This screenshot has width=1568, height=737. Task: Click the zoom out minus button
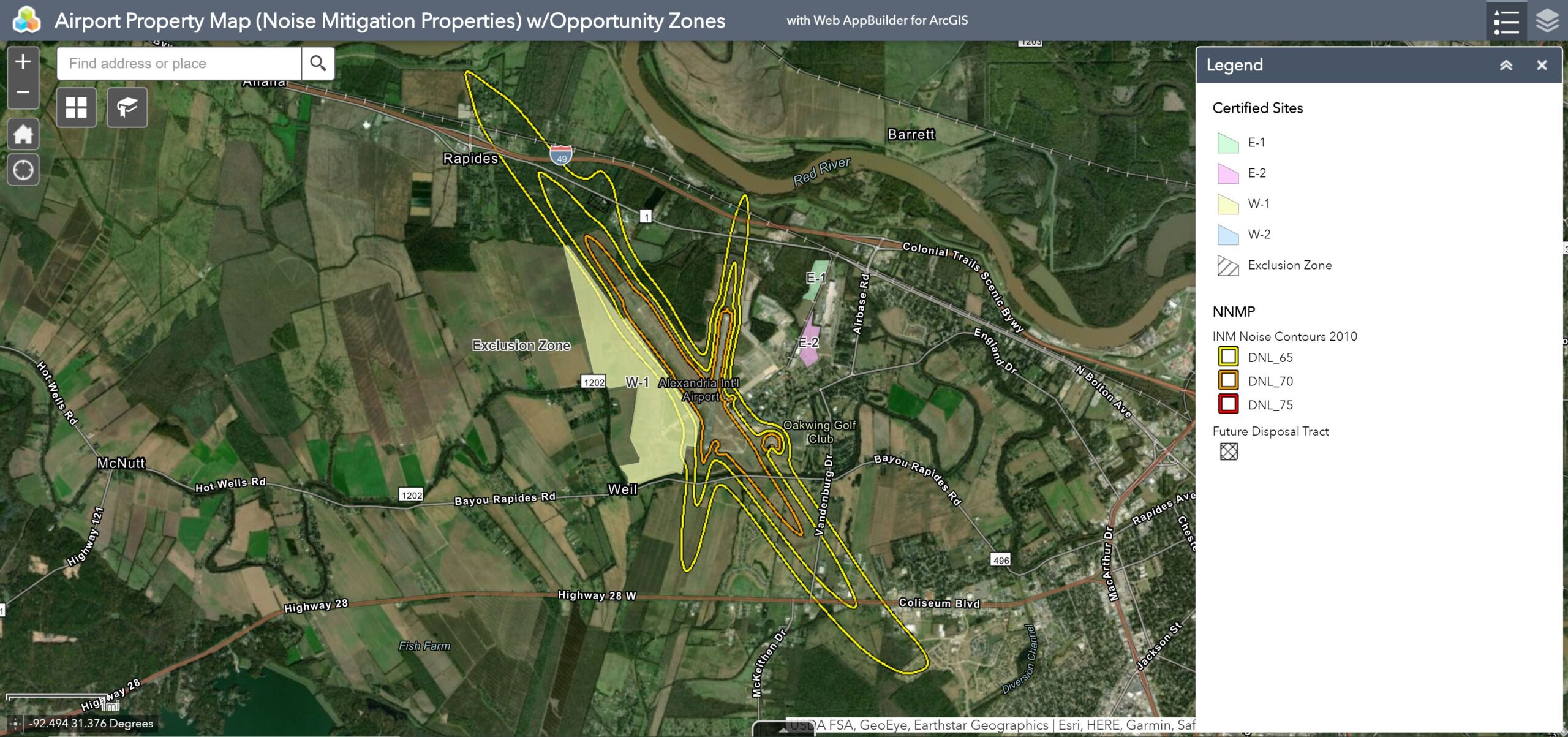click(x=23, y=93)
